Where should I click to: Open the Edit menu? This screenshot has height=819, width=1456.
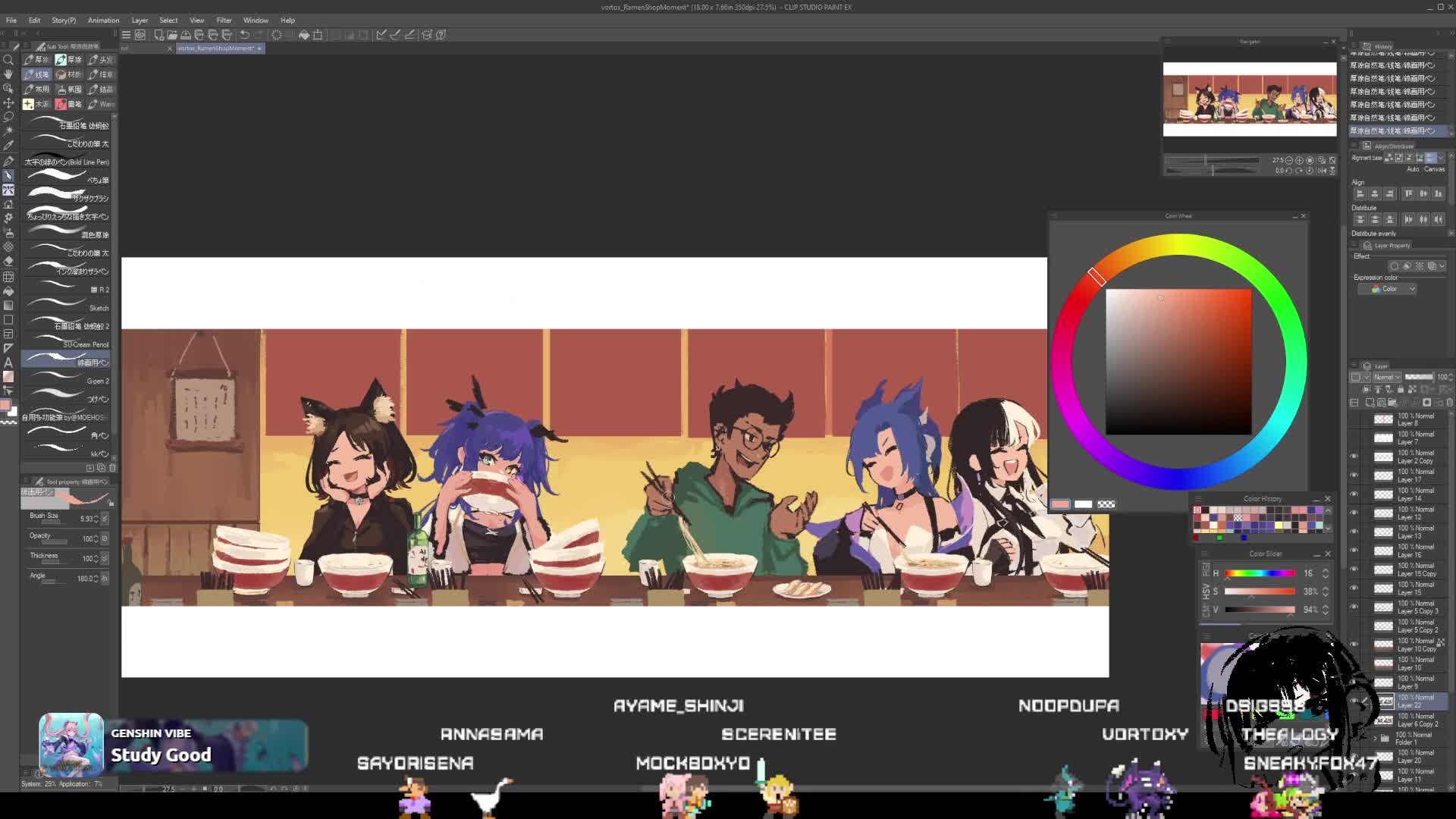(34, 20)
